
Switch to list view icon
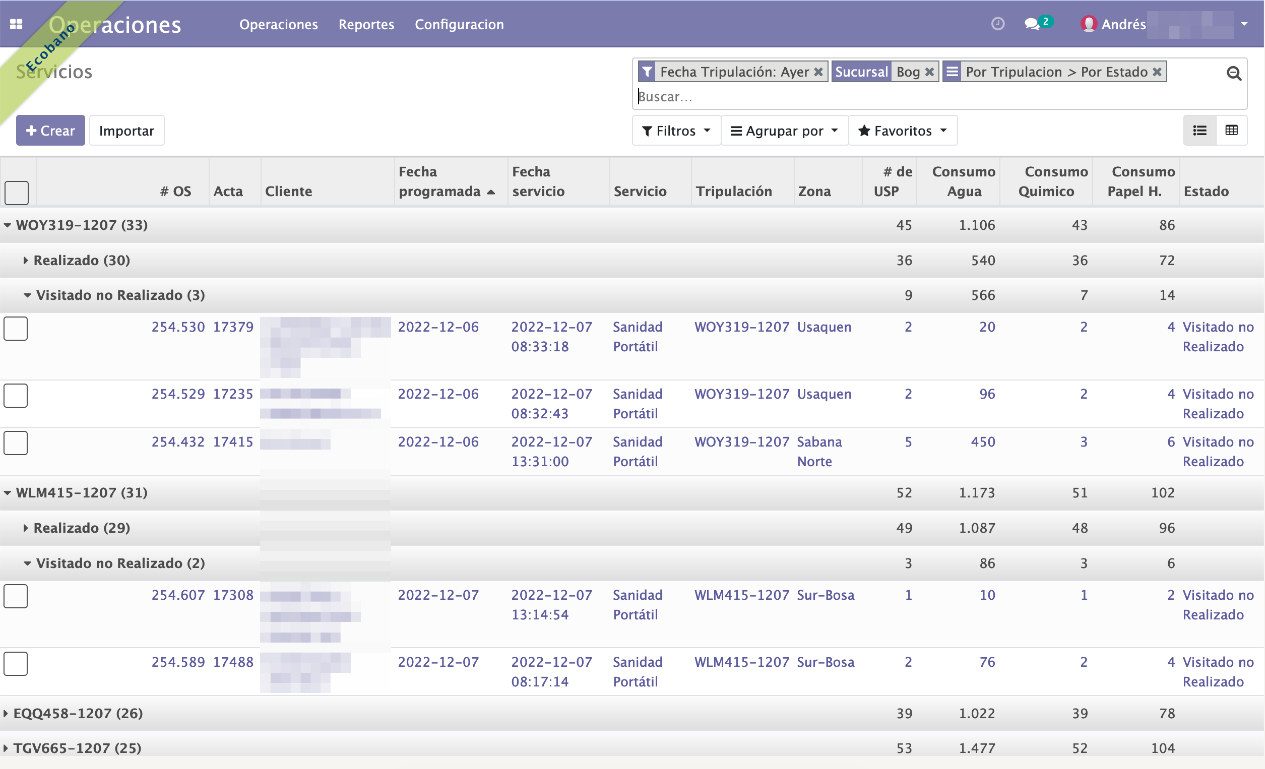[1200, 130]
